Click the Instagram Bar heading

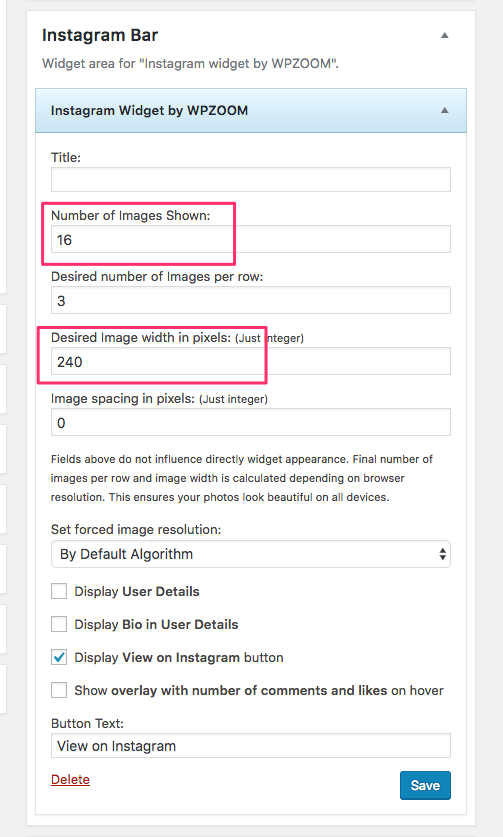(x=100, y=35)
